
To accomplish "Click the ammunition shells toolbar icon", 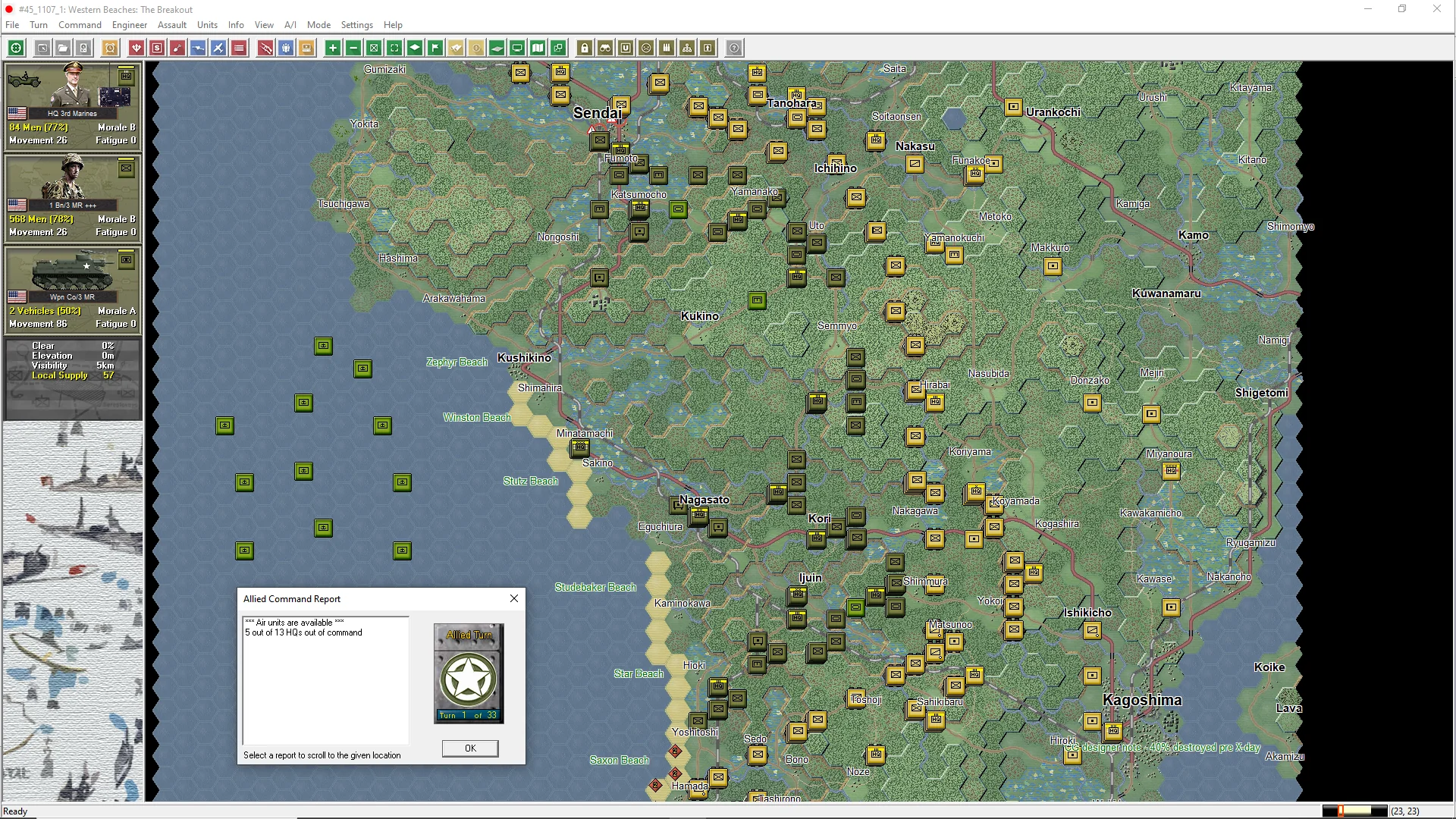I will [x=667, y=48].
